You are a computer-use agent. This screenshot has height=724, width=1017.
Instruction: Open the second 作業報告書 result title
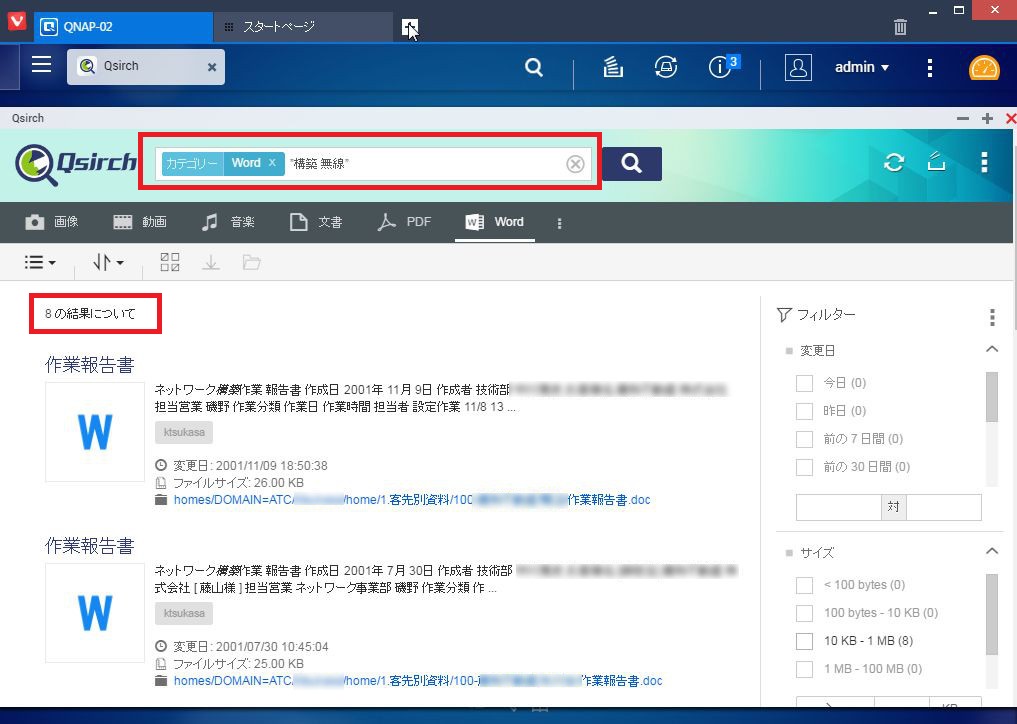(x=90, y=546)
